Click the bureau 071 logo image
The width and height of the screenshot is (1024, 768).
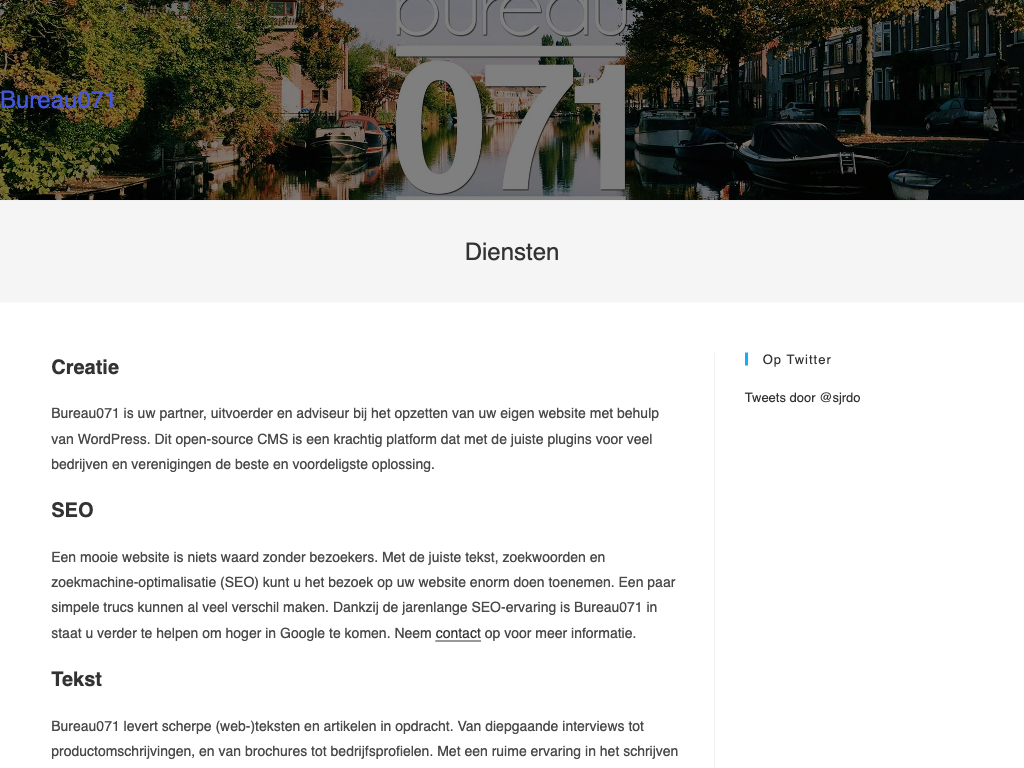511,99
